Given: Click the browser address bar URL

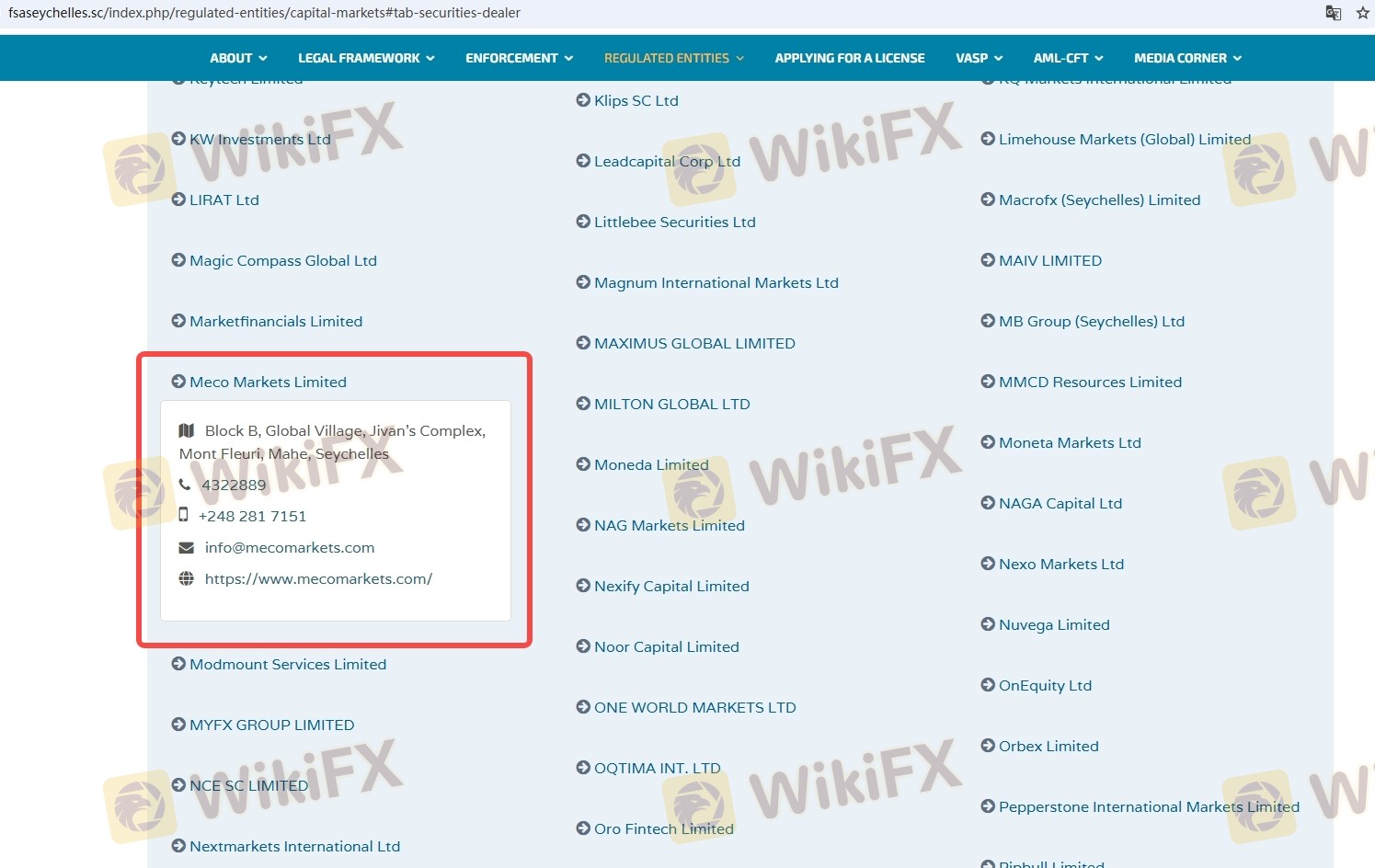Looking at the screenshot, I should pyautogui.click(x=264, y=13).
